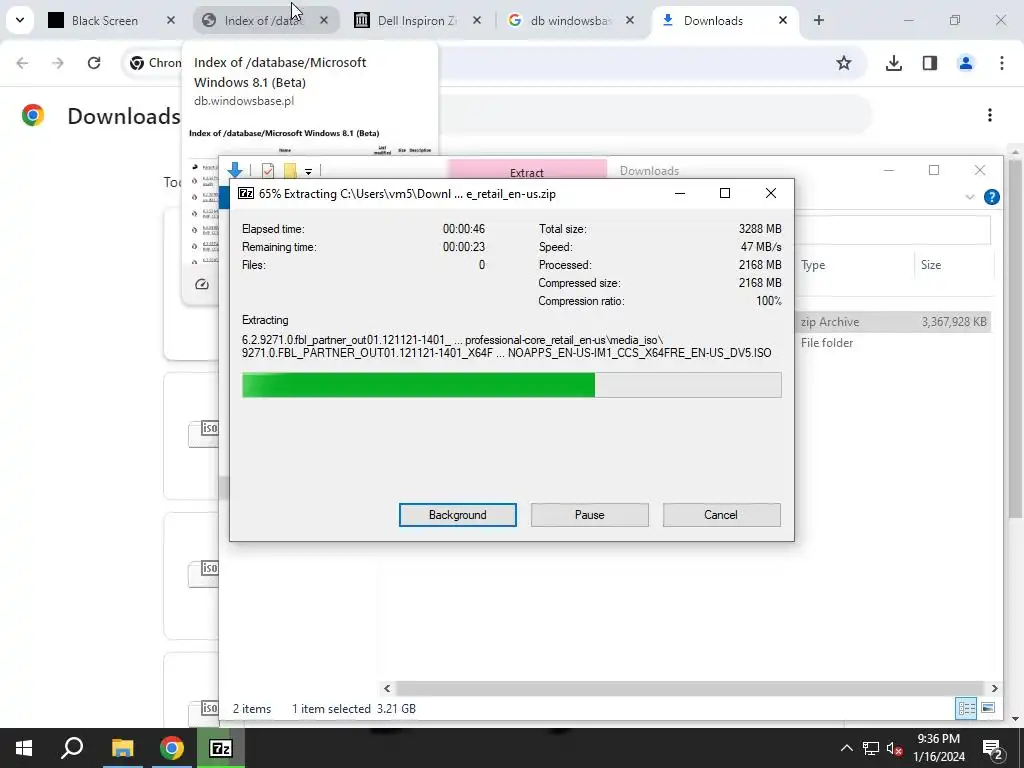Open Explorer Help icon
1024x768 pixels.
point(991,197)
